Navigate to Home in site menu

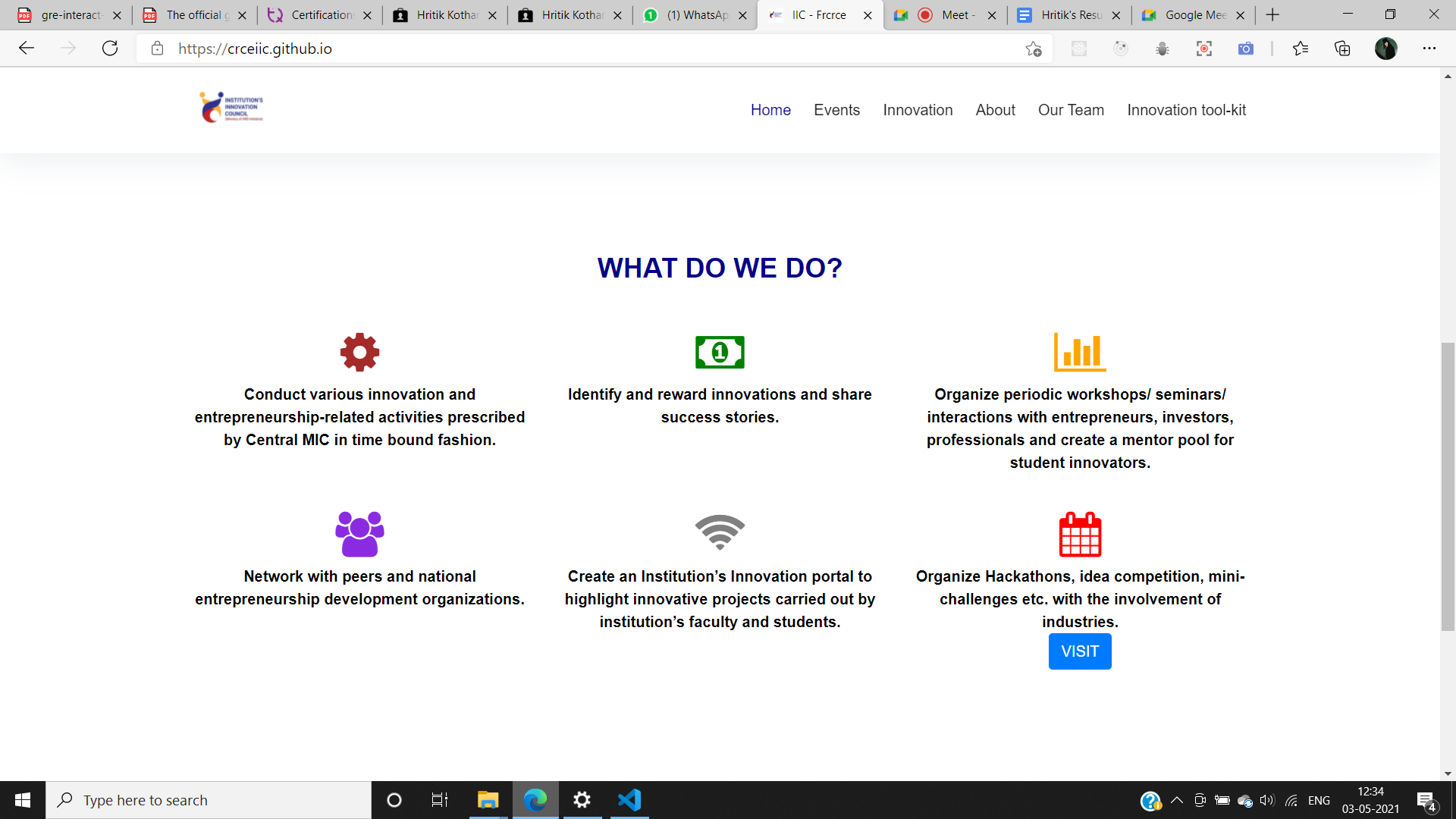point(770,110)
